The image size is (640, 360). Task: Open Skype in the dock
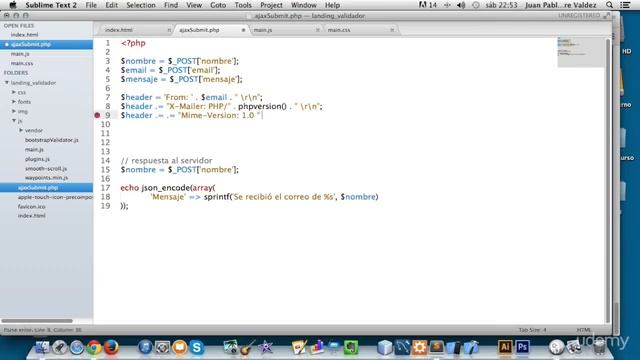pos(197,347)
